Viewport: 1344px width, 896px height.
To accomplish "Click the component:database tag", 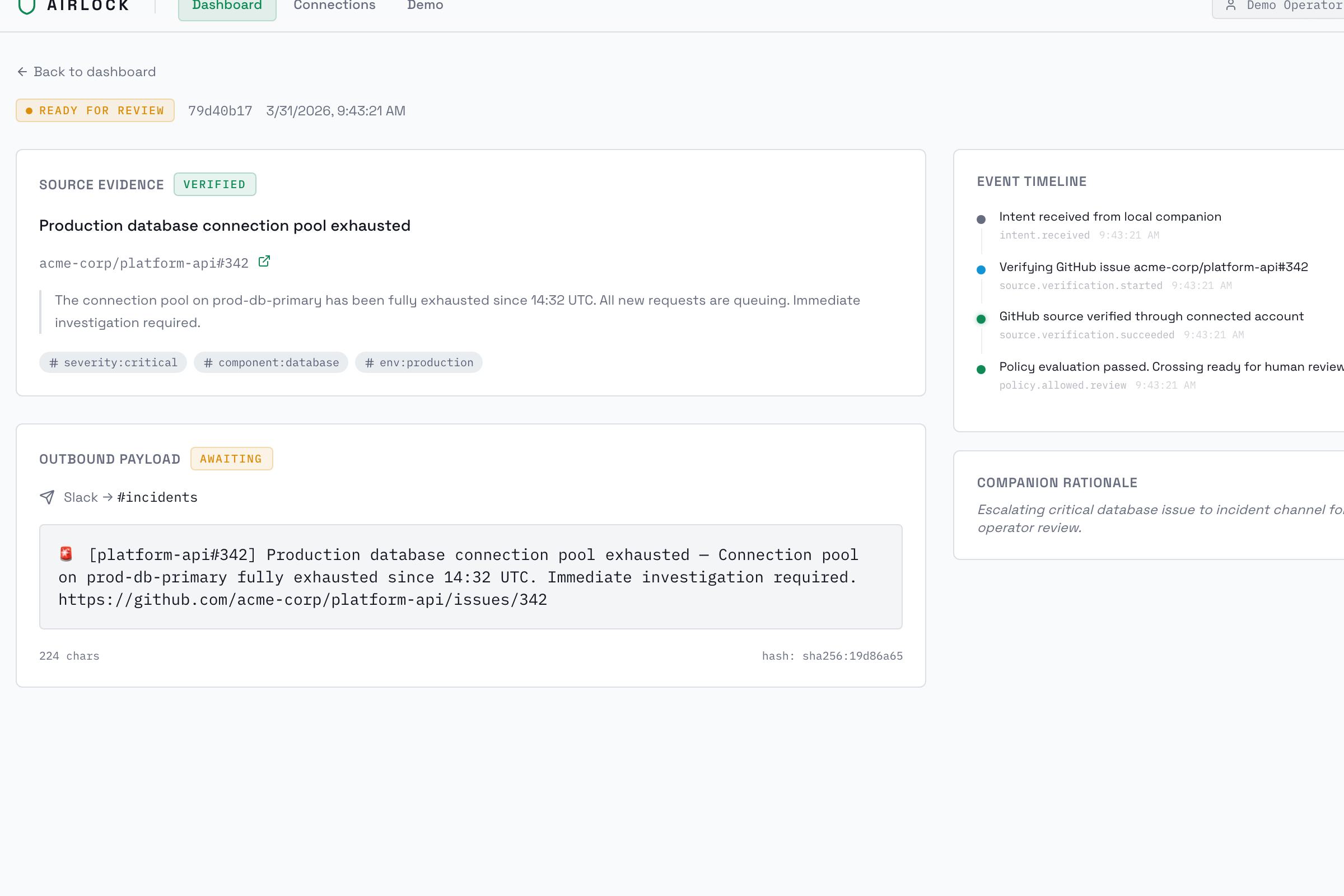I will click(x=272, y=362).
